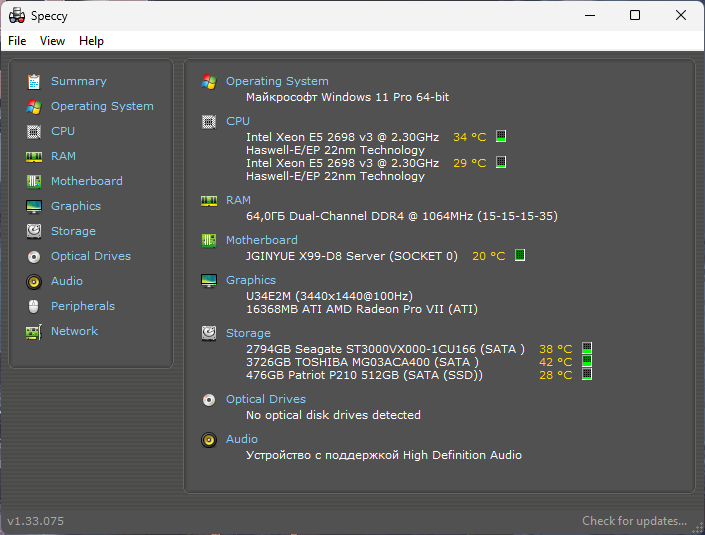Image resolution: width=705 pixels, height=535 pixels.
Task: Click AMD Radeon Pro VII text line
Action: (361, 309)
